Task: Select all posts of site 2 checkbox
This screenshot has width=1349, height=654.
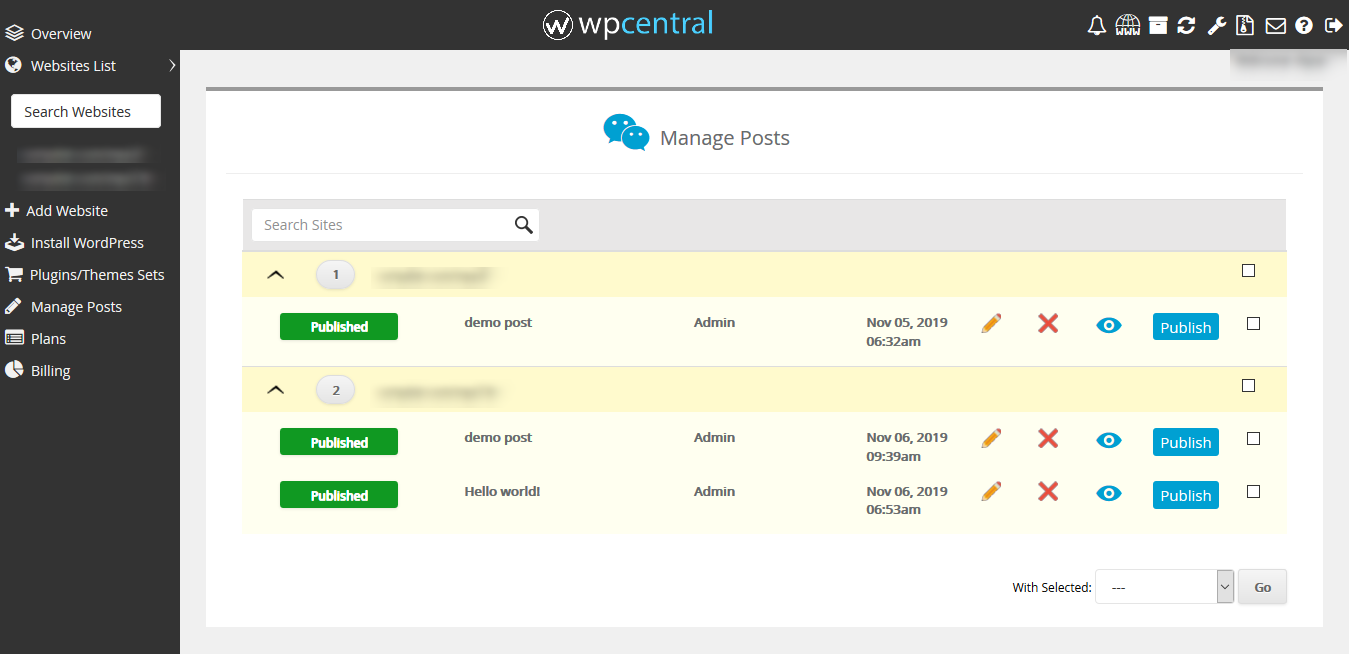Action: coord(1248,385)
